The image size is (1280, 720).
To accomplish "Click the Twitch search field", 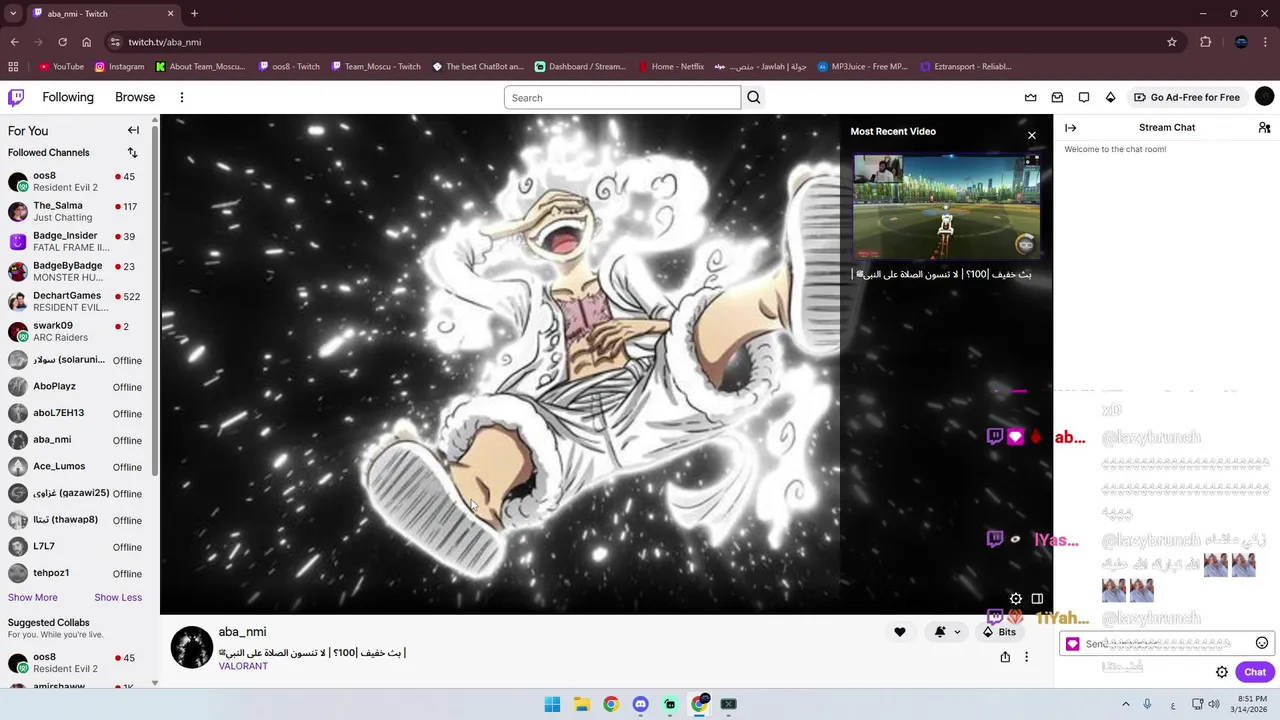I will point(622,97).
